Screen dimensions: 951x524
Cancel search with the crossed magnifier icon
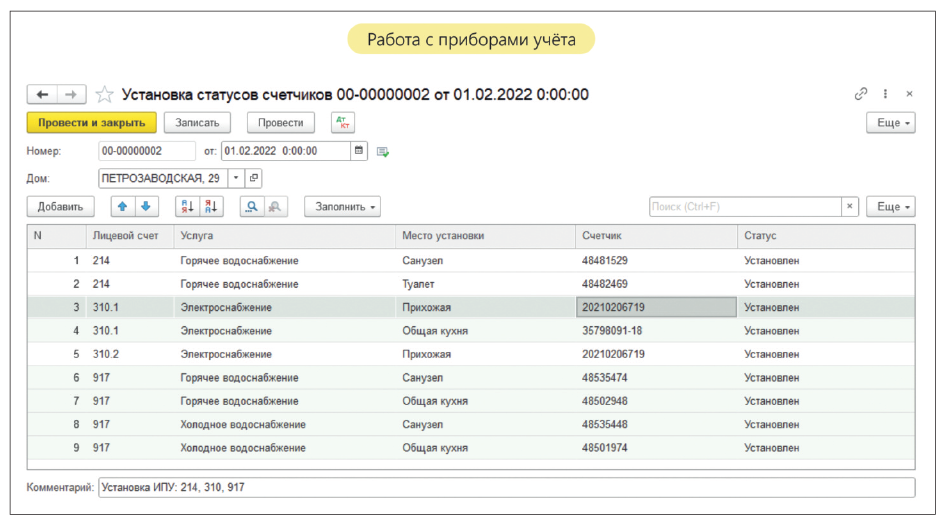275,206
